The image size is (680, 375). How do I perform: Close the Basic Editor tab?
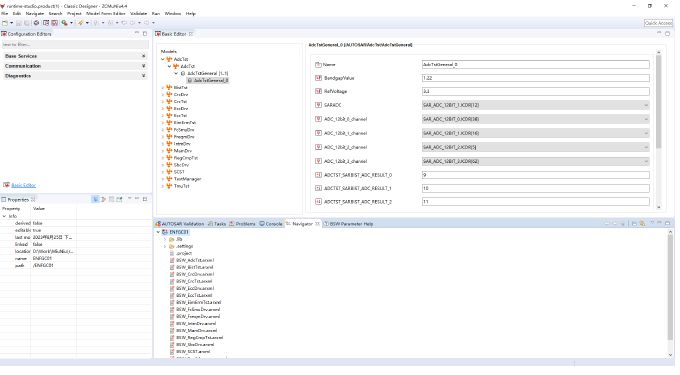pyautogui.click(x=191, y=34)
